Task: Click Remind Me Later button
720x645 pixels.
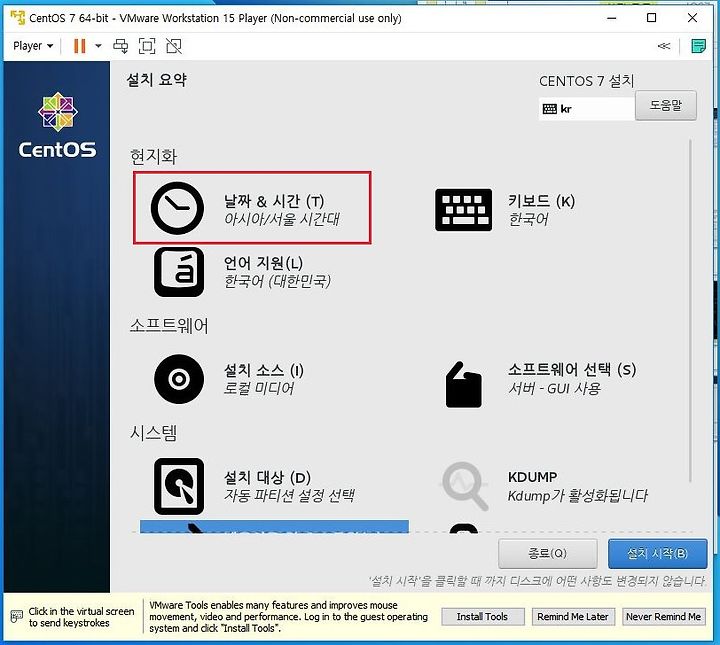Action: [573, 617]
